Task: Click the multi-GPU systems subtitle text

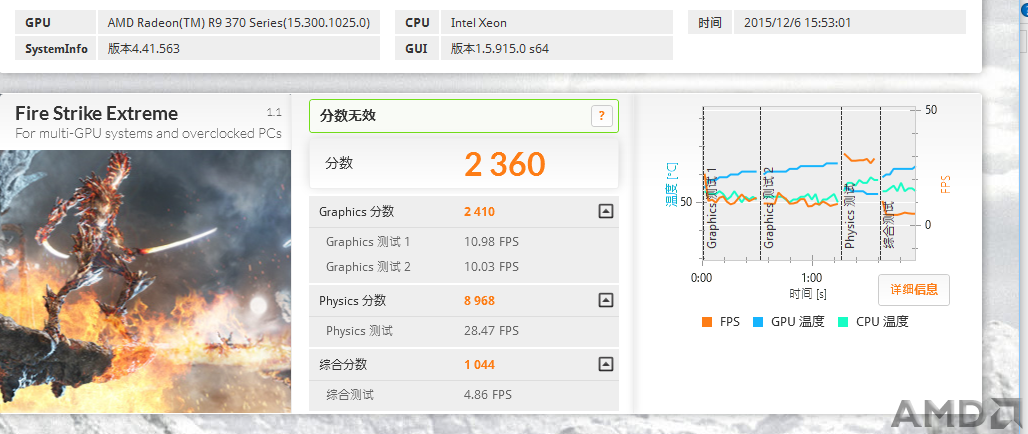Action: 148,133
